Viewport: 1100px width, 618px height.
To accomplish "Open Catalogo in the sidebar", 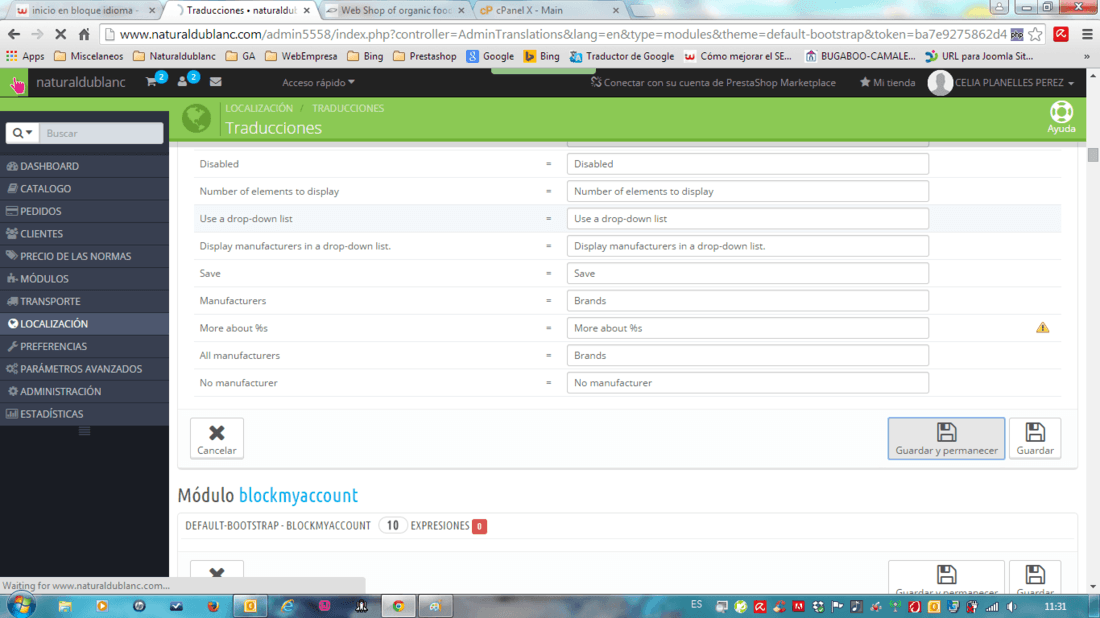I will [84, 189].
